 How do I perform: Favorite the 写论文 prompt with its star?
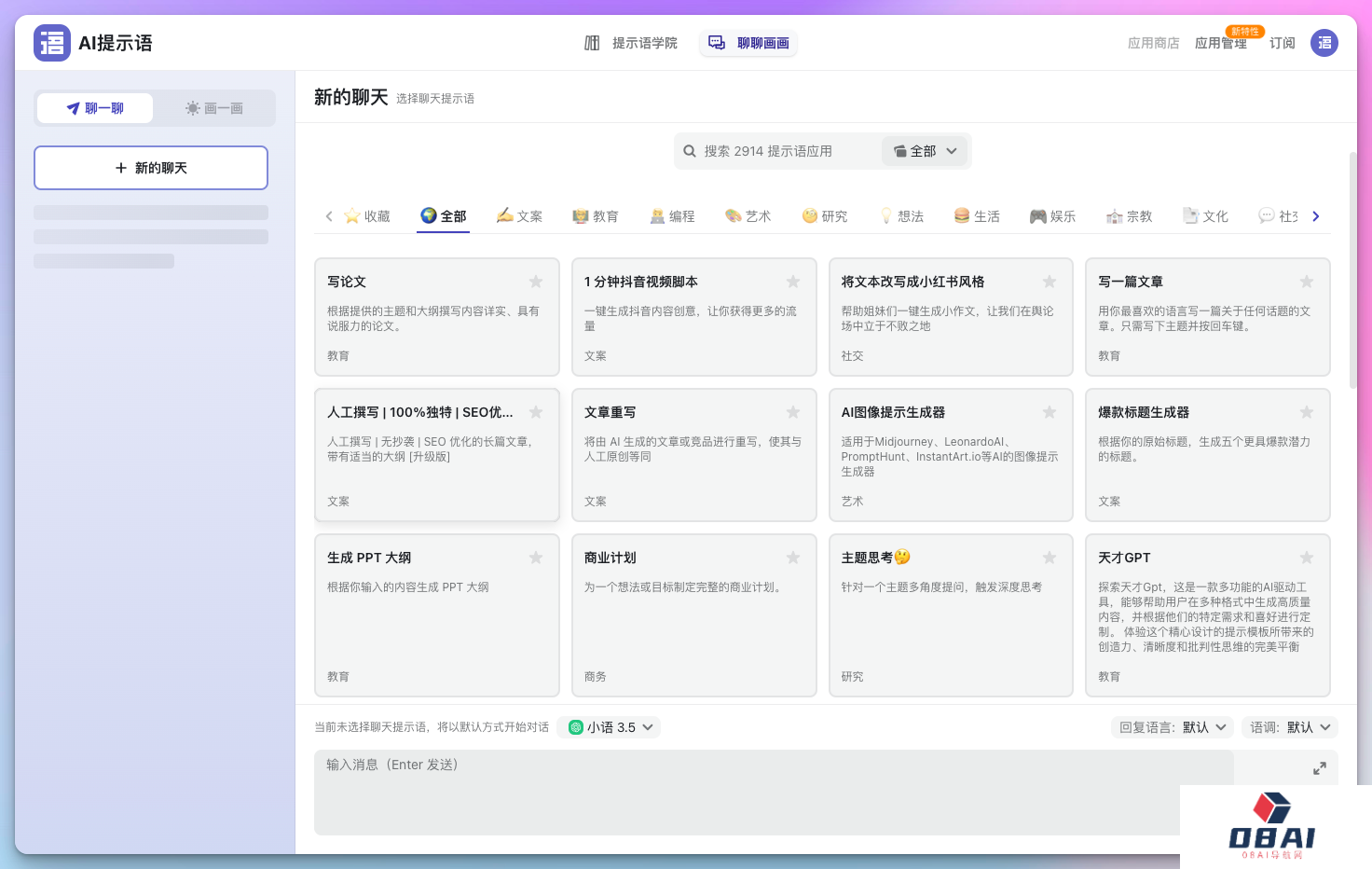pos(536,282)
